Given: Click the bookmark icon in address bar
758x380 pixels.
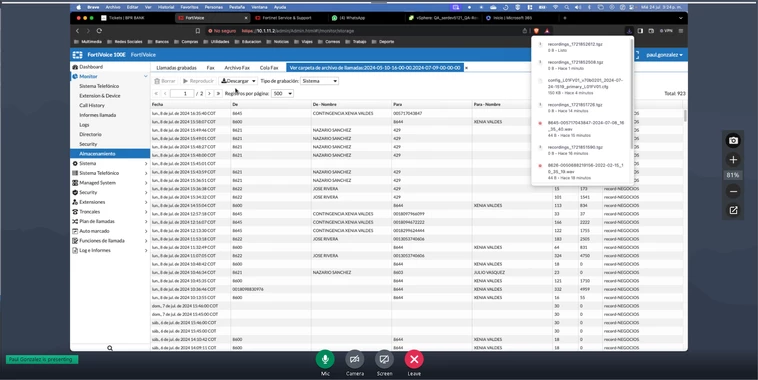Looking at the screenshot, I should (x=198, y=31).
